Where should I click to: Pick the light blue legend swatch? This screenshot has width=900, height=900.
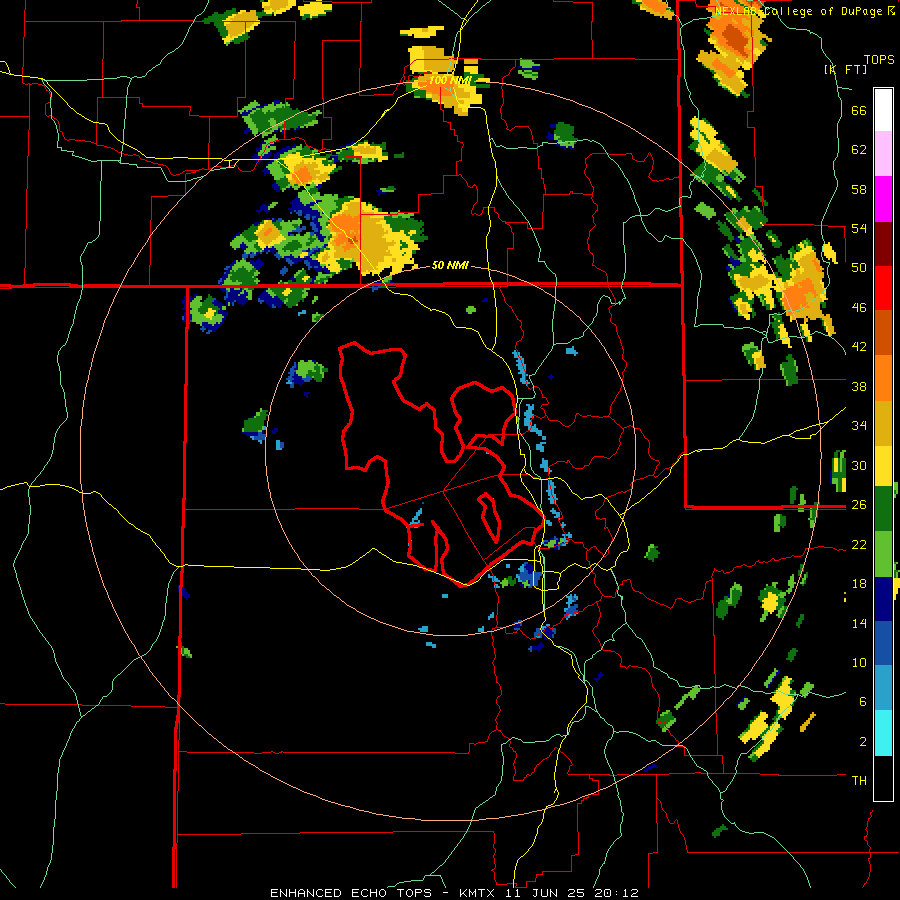click(883, 688)
